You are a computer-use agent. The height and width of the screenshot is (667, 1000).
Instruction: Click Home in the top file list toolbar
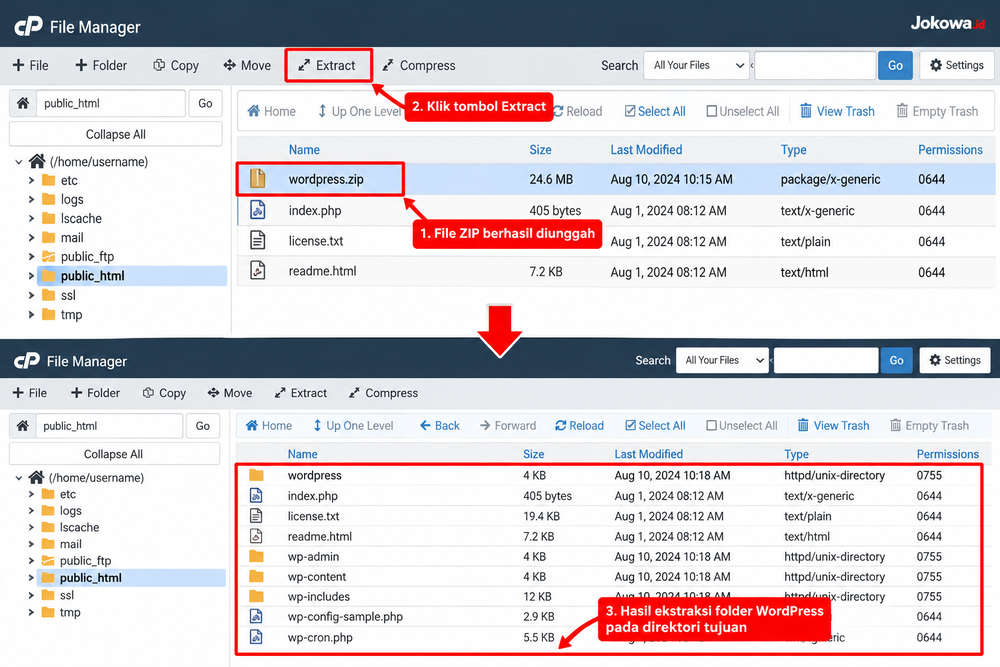click(x=272, y=112)
